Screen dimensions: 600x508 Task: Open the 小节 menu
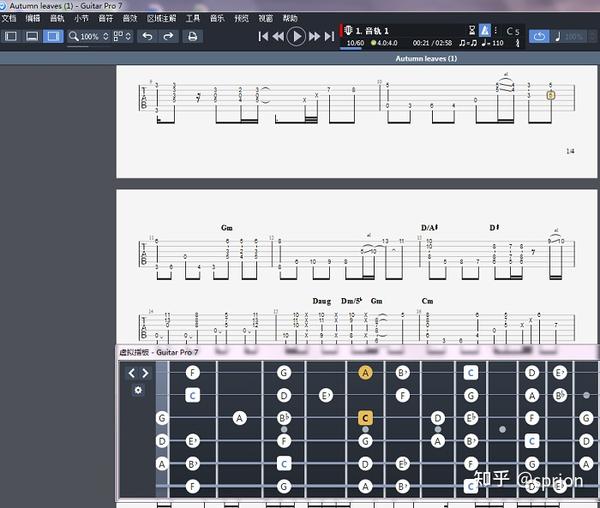[81, 18]
